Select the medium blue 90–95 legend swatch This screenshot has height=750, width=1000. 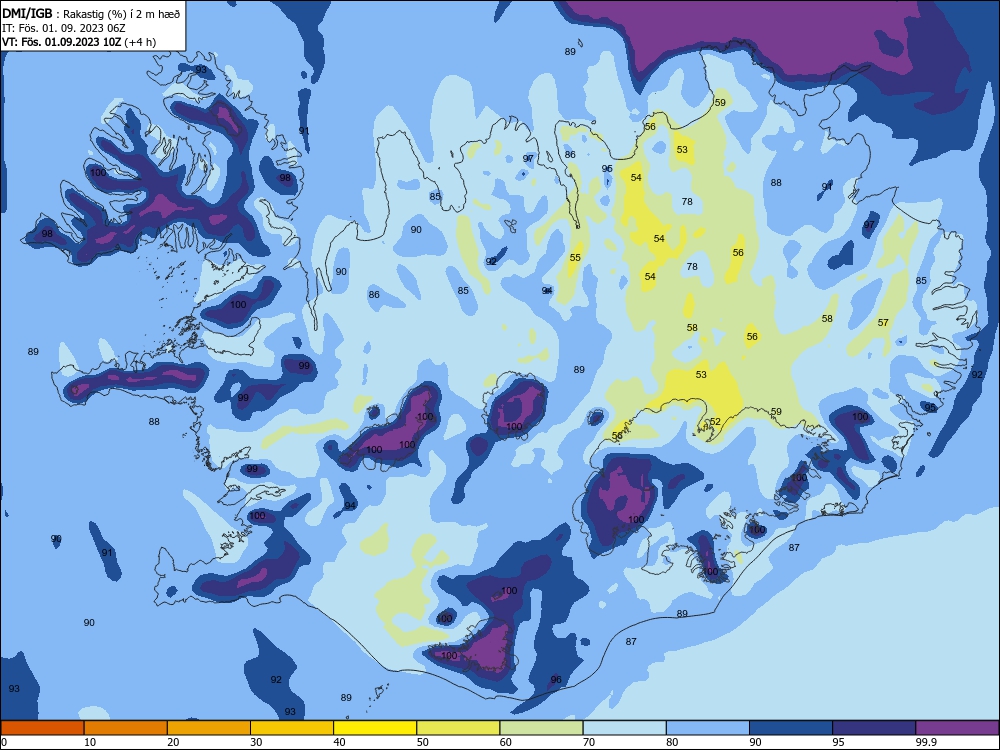pyautogui.click(x=791, y=728)
